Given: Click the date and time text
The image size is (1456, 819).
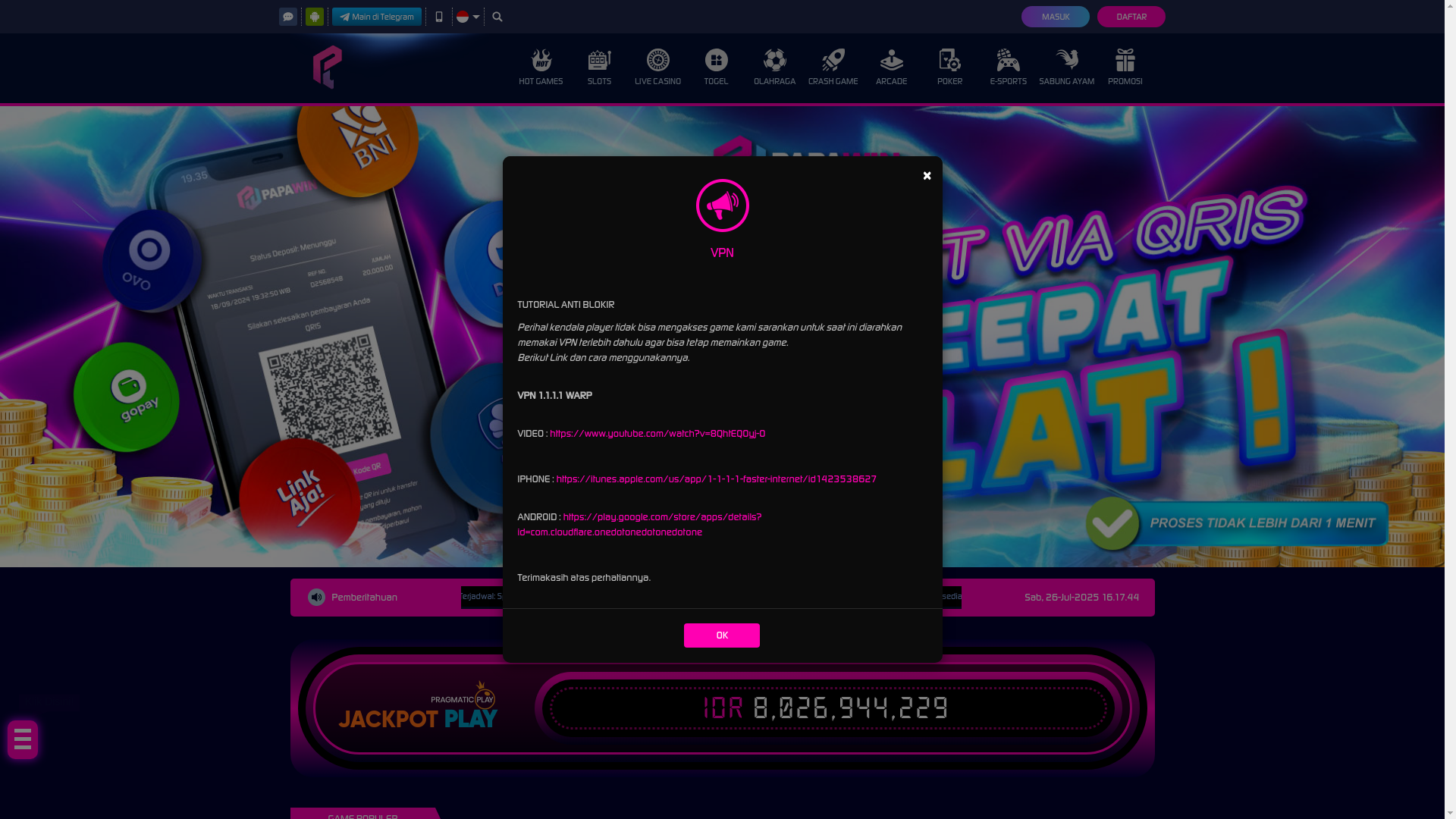Looking at the screenshot, I should tap(1081, 598).
